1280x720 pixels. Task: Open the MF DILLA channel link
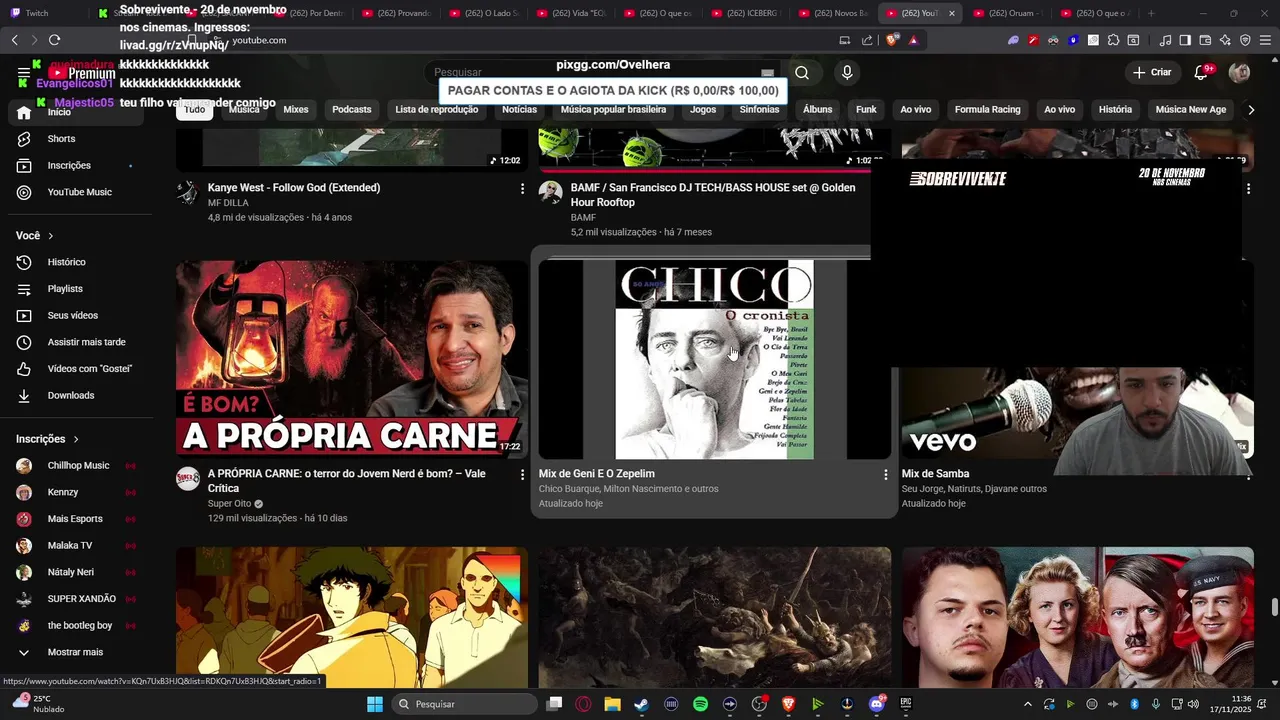coord(228,203)
